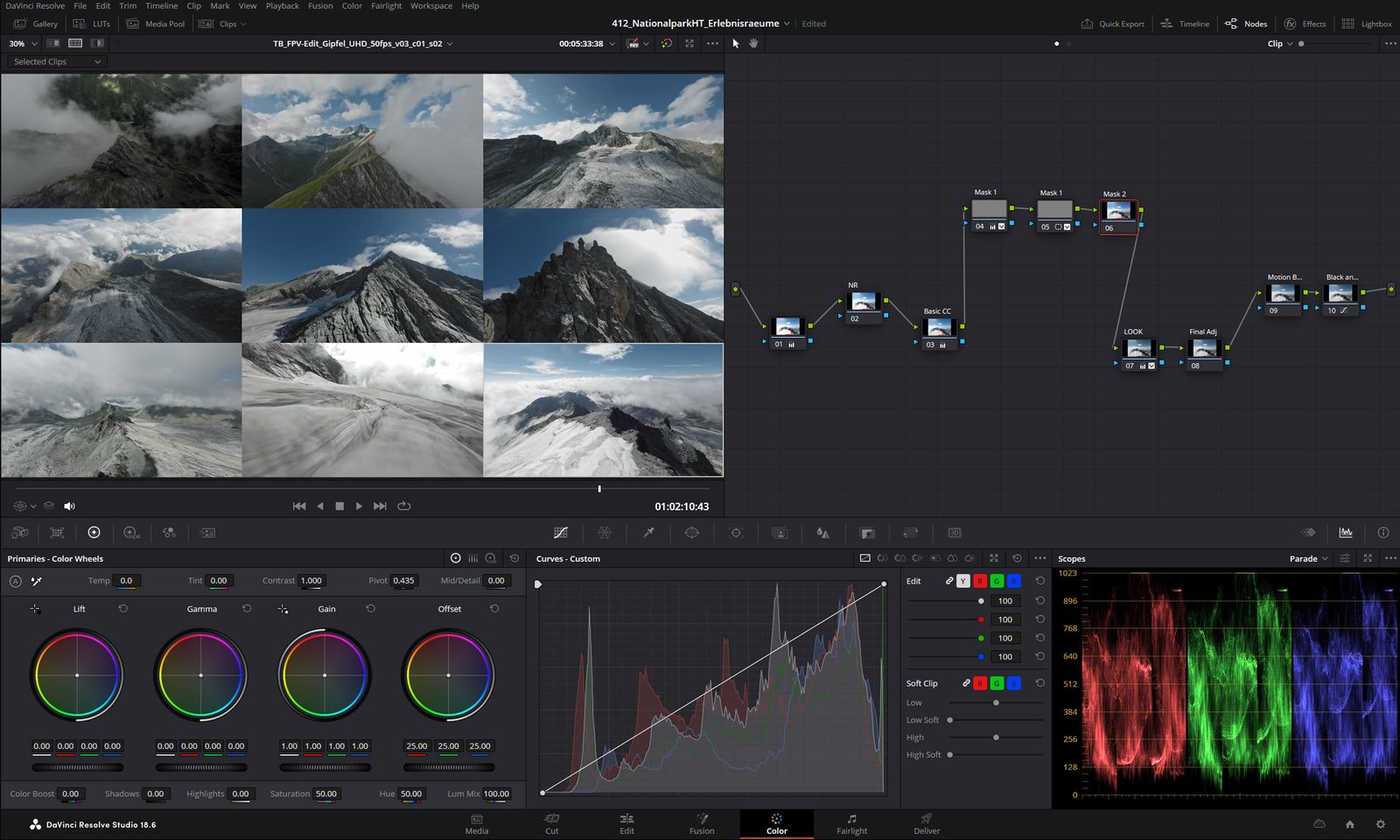Click the loop playback button
The image size is (1400, 840).
click(x=404, y=506)
